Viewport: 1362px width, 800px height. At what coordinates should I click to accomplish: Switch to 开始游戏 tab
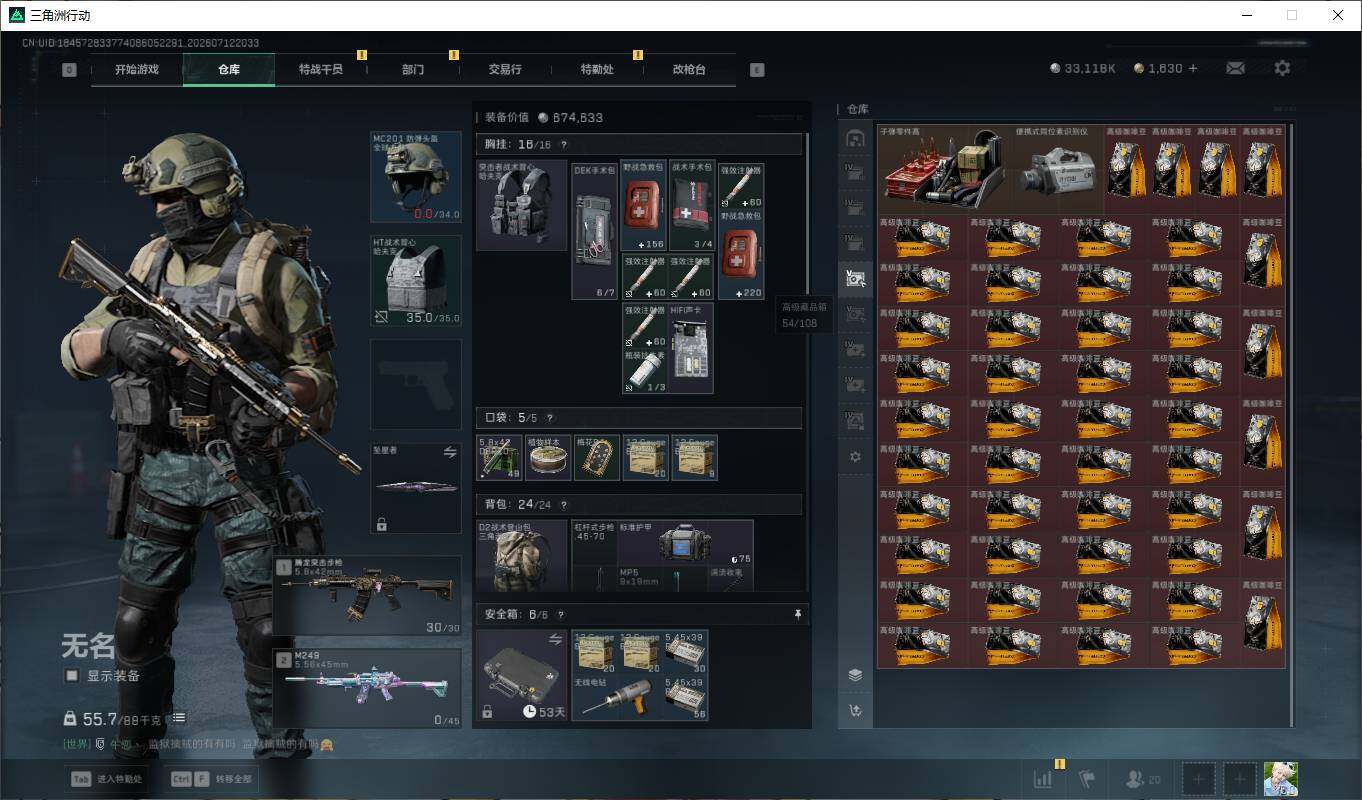(137, 70)
